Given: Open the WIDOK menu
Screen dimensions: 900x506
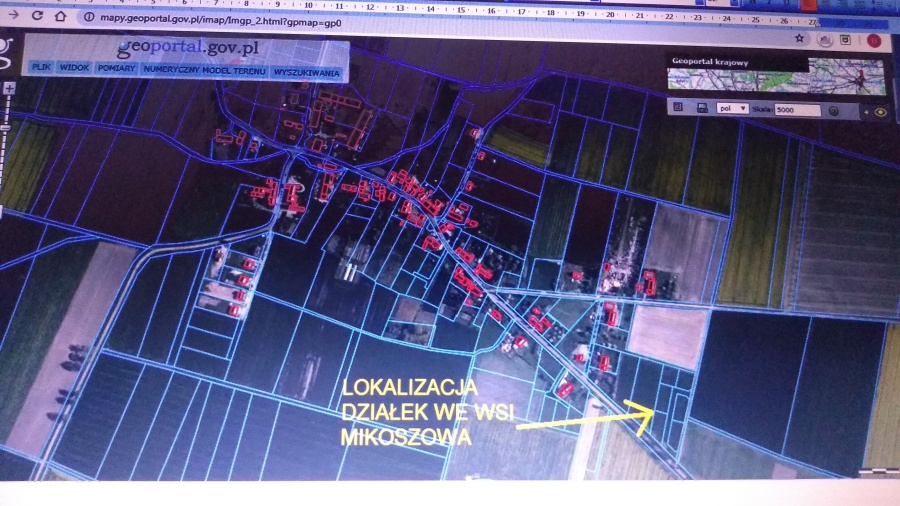Looking at the screenshot, I should 75,68.
